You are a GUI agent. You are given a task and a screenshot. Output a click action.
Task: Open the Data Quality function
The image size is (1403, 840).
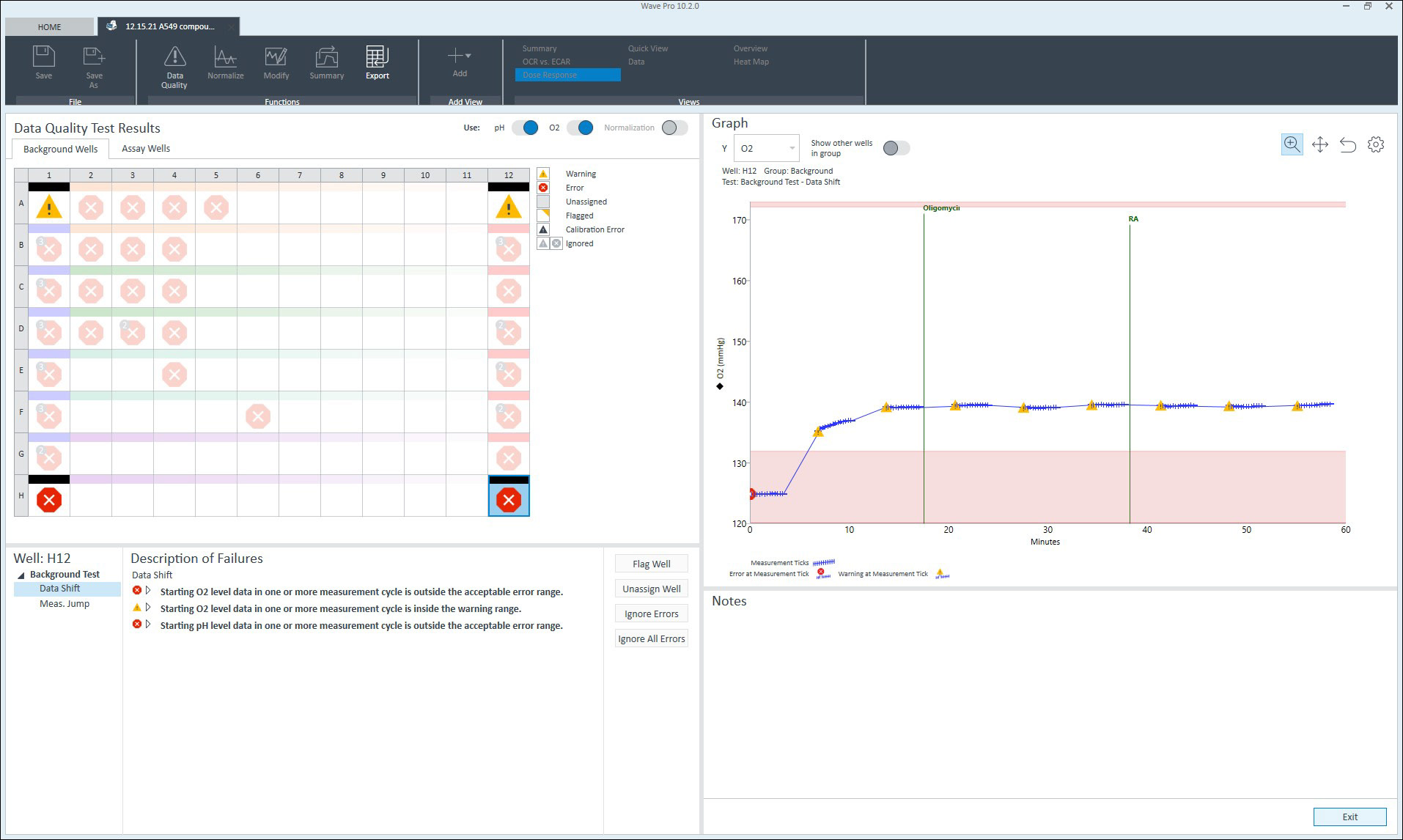(174, 57)
